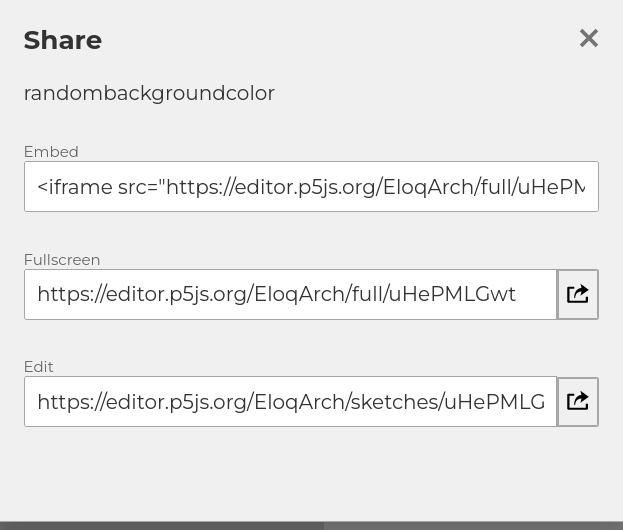Screen dimensions: 623x530
Task: Click the lighter scrollbar track at bottom right
Action: coord(473,526)
